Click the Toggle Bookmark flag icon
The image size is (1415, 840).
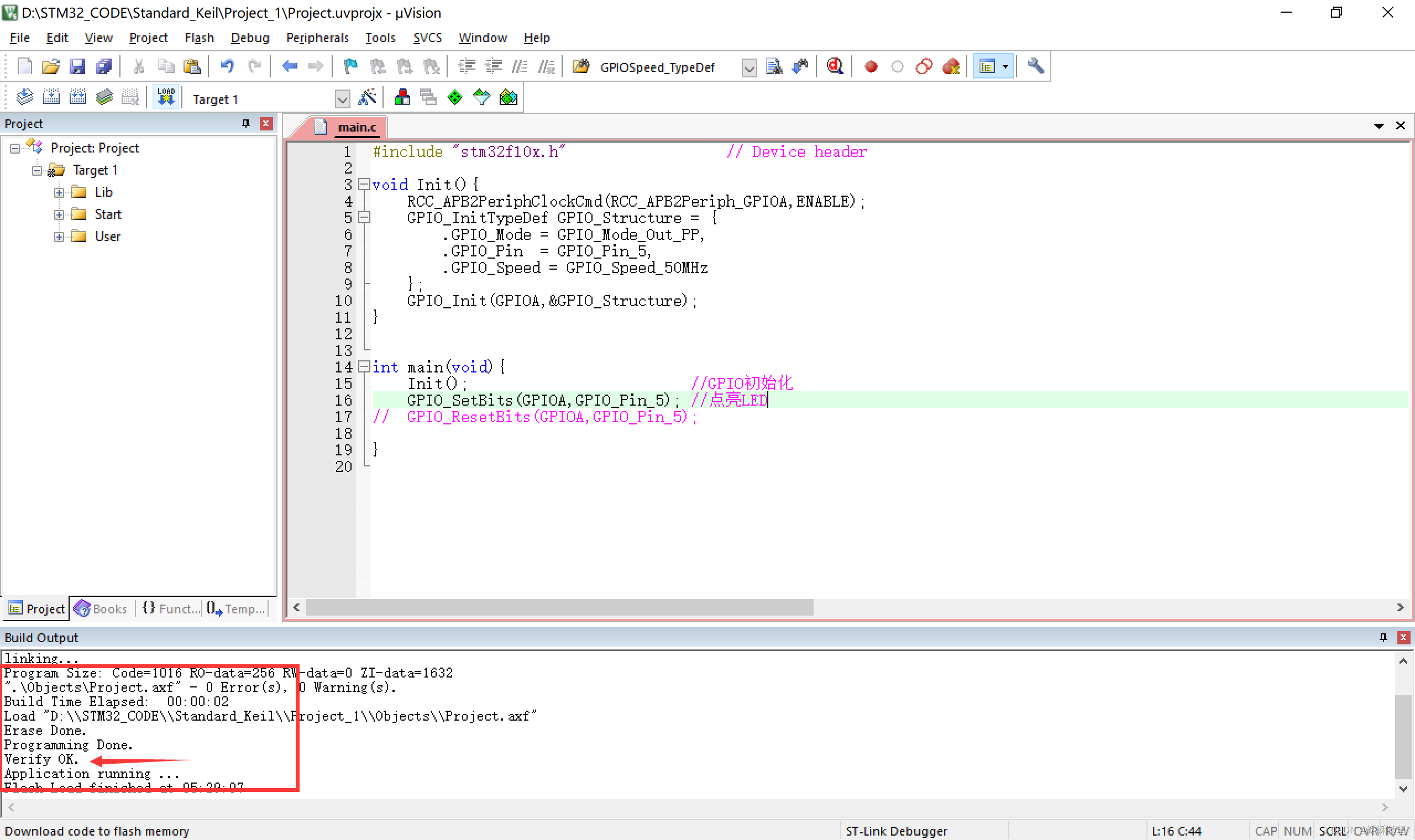click(x=351, y=67)
